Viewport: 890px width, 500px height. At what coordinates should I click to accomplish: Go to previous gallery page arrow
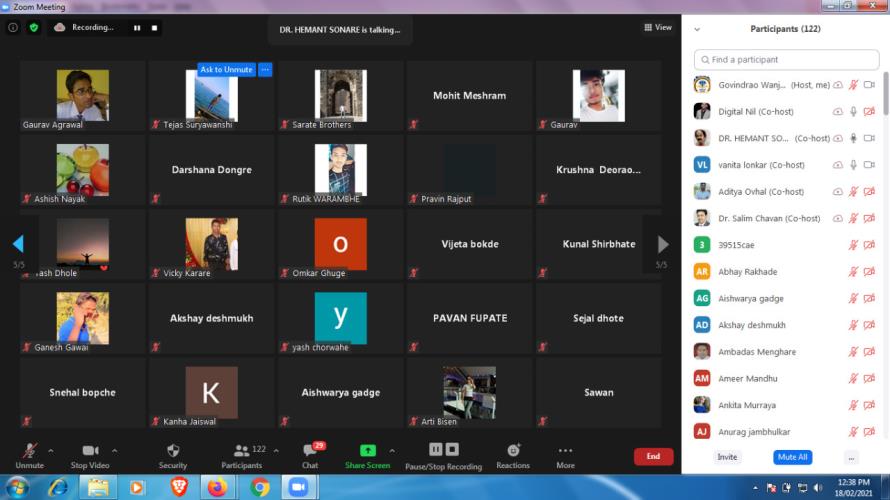coord(18,243)
